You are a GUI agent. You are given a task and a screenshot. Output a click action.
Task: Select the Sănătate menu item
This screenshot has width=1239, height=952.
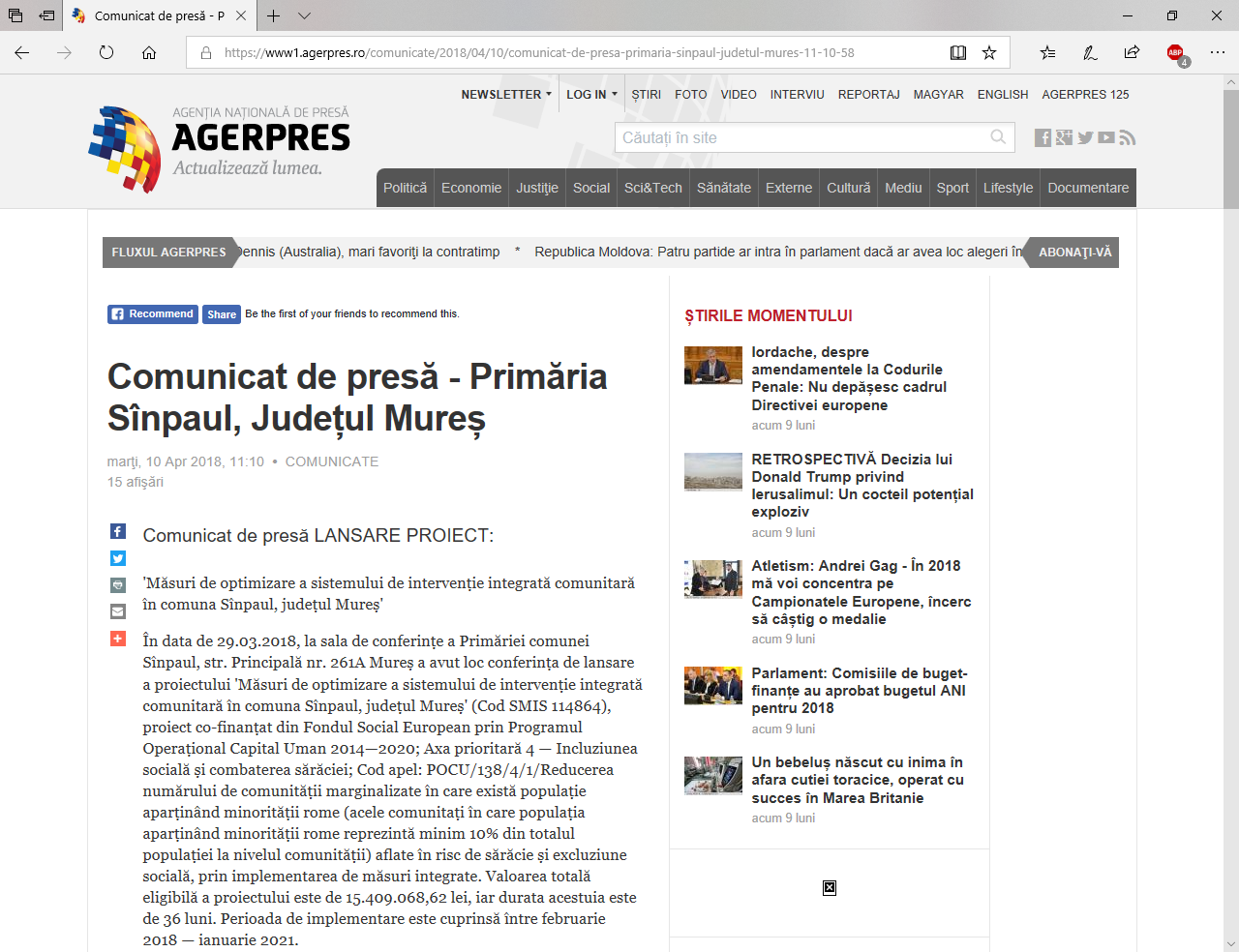tap(723, 188)
